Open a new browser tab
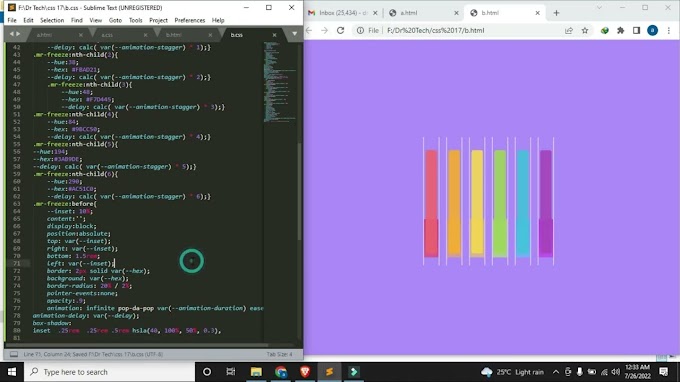This screenshot has height=382, width=680. (x=556, y=13)
